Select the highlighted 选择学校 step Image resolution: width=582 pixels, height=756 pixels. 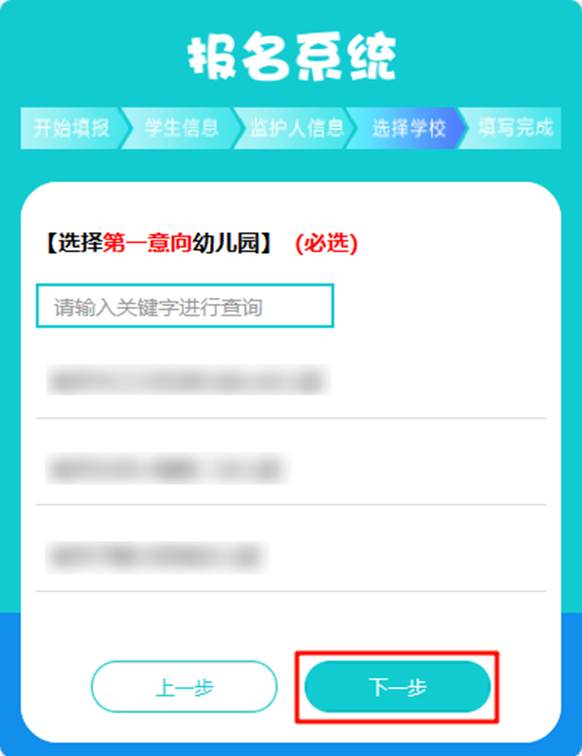pyautogui.click(x=408, y=128)
